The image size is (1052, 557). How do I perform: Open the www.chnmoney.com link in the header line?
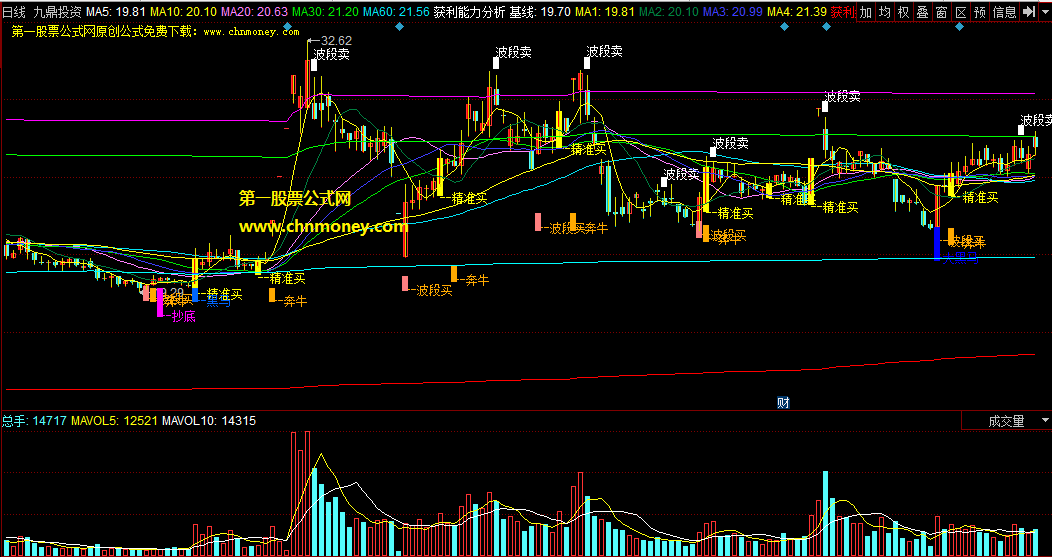click(250, 31)
